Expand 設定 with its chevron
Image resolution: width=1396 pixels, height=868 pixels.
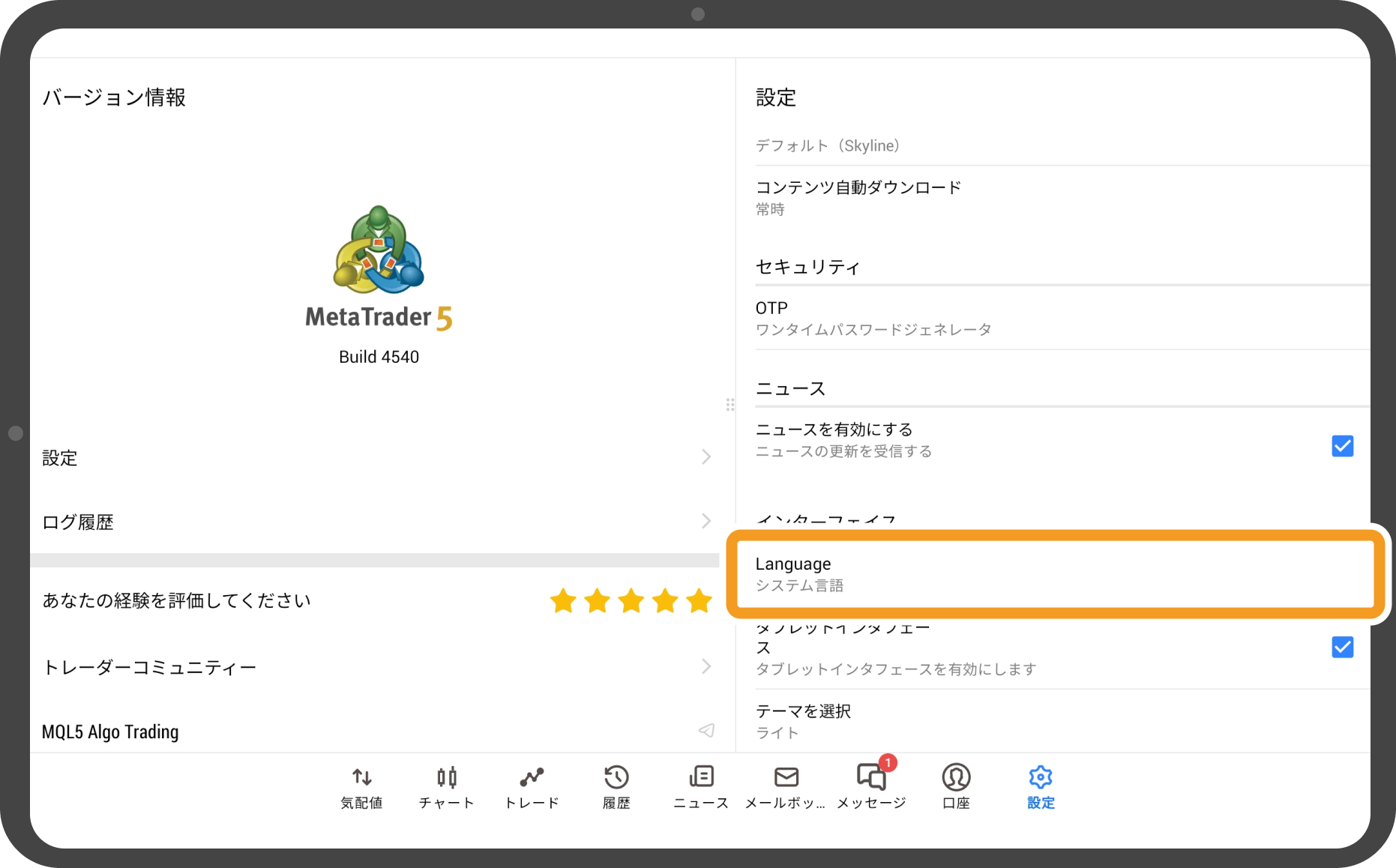point(705,457)
